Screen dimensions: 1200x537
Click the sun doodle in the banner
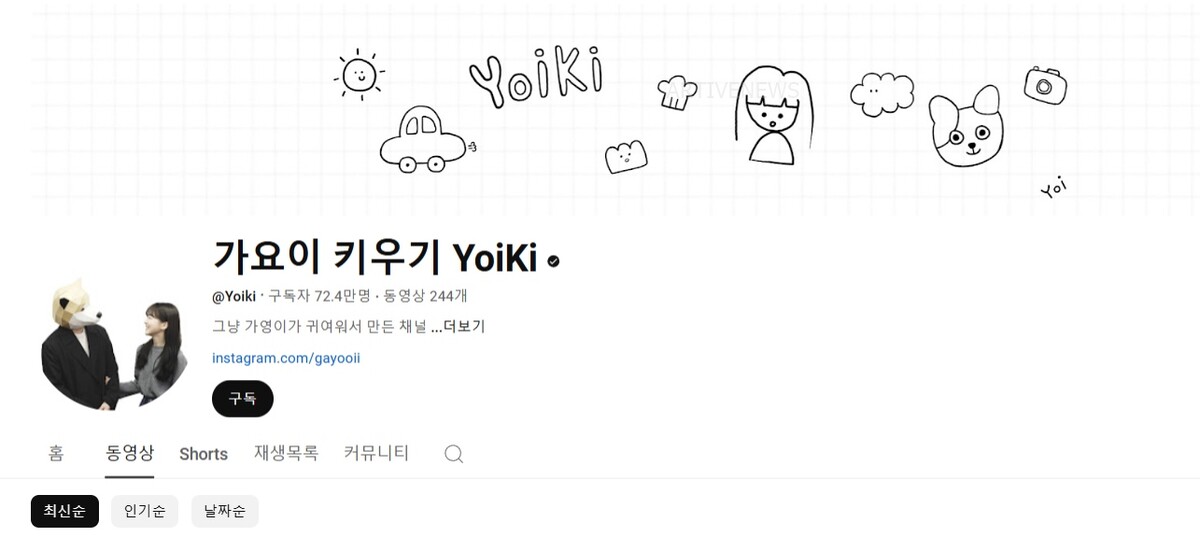(359, 74)
